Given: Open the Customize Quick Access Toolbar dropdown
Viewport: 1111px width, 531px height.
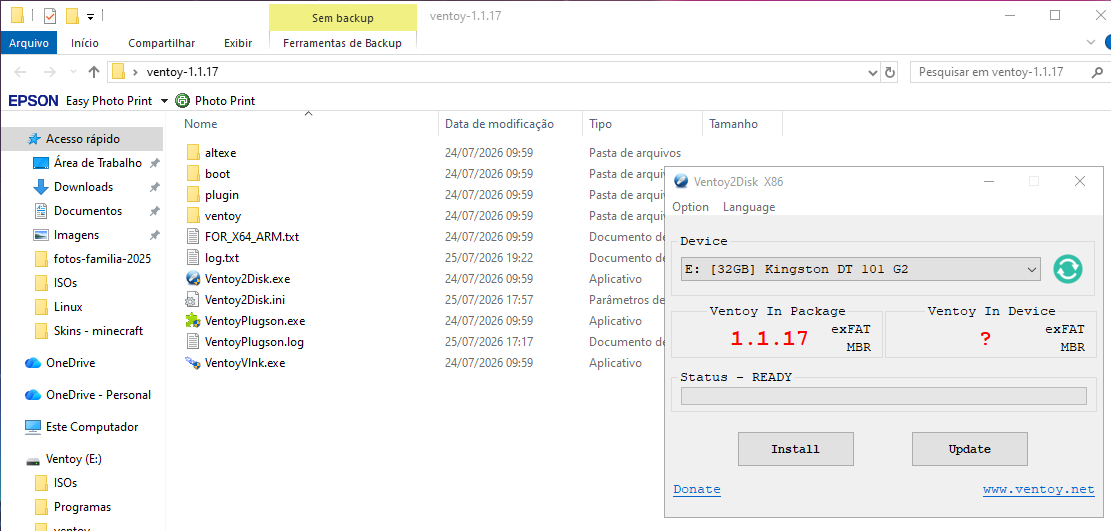Looking at the screenshot, I should point(91,16).
